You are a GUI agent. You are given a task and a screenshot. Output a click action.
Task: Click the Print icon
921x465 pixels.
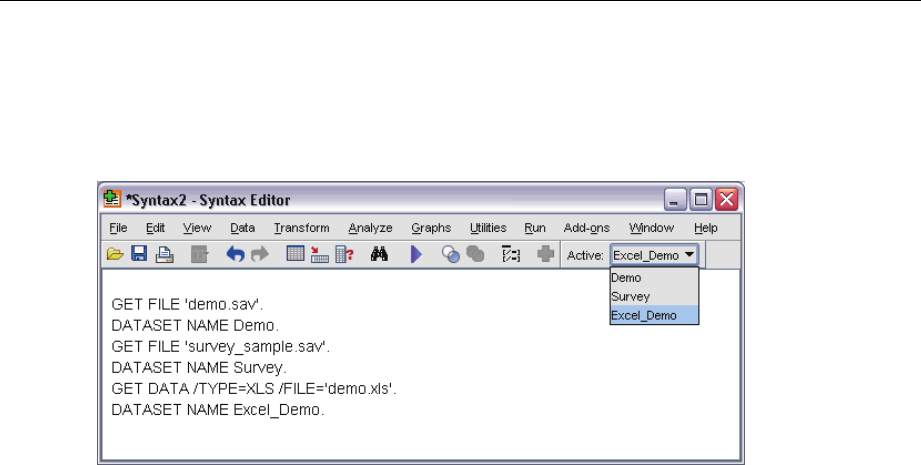[x=164, y=254]
